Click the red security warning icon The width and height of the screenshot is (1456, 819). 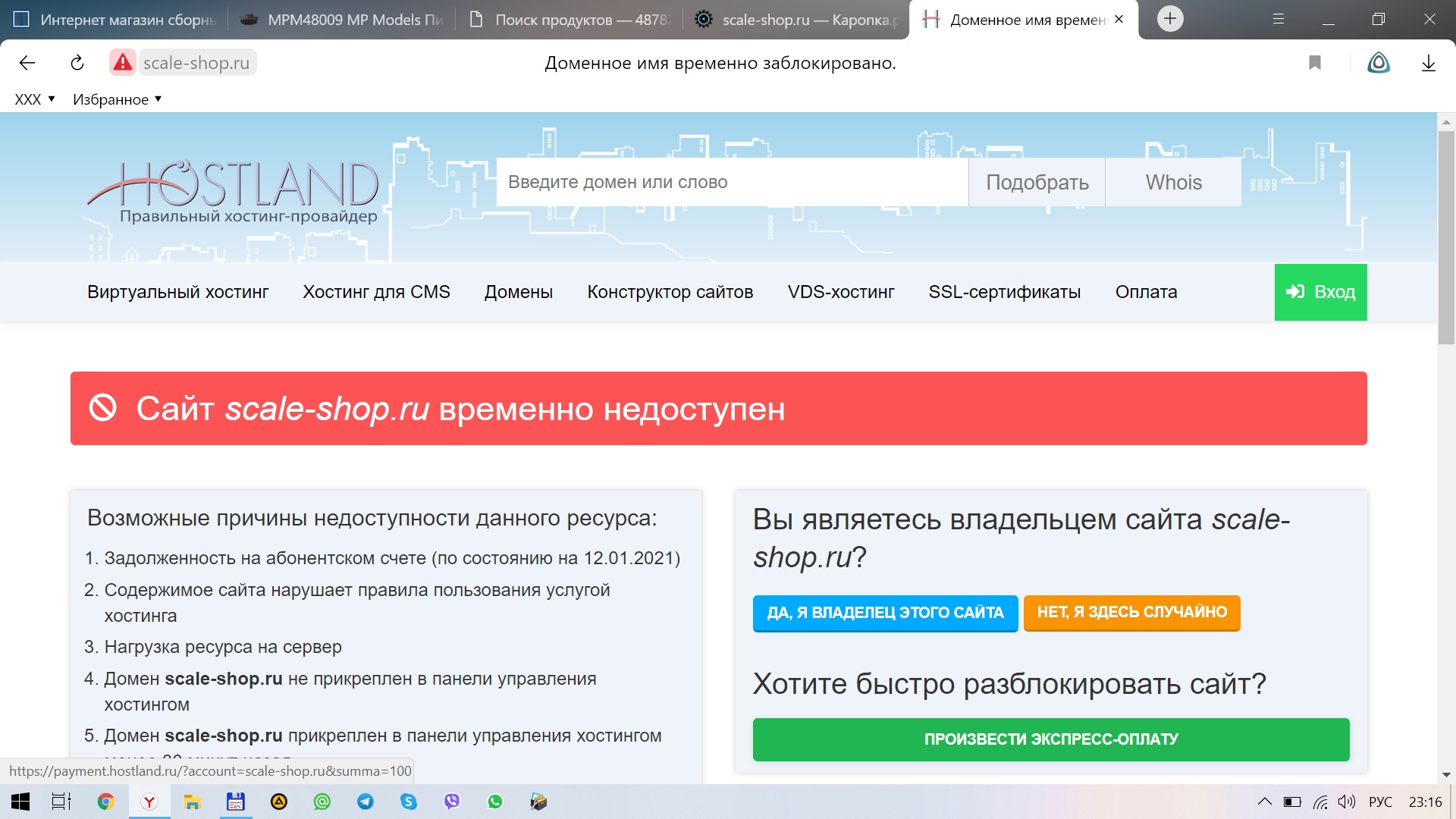point(122,63)
